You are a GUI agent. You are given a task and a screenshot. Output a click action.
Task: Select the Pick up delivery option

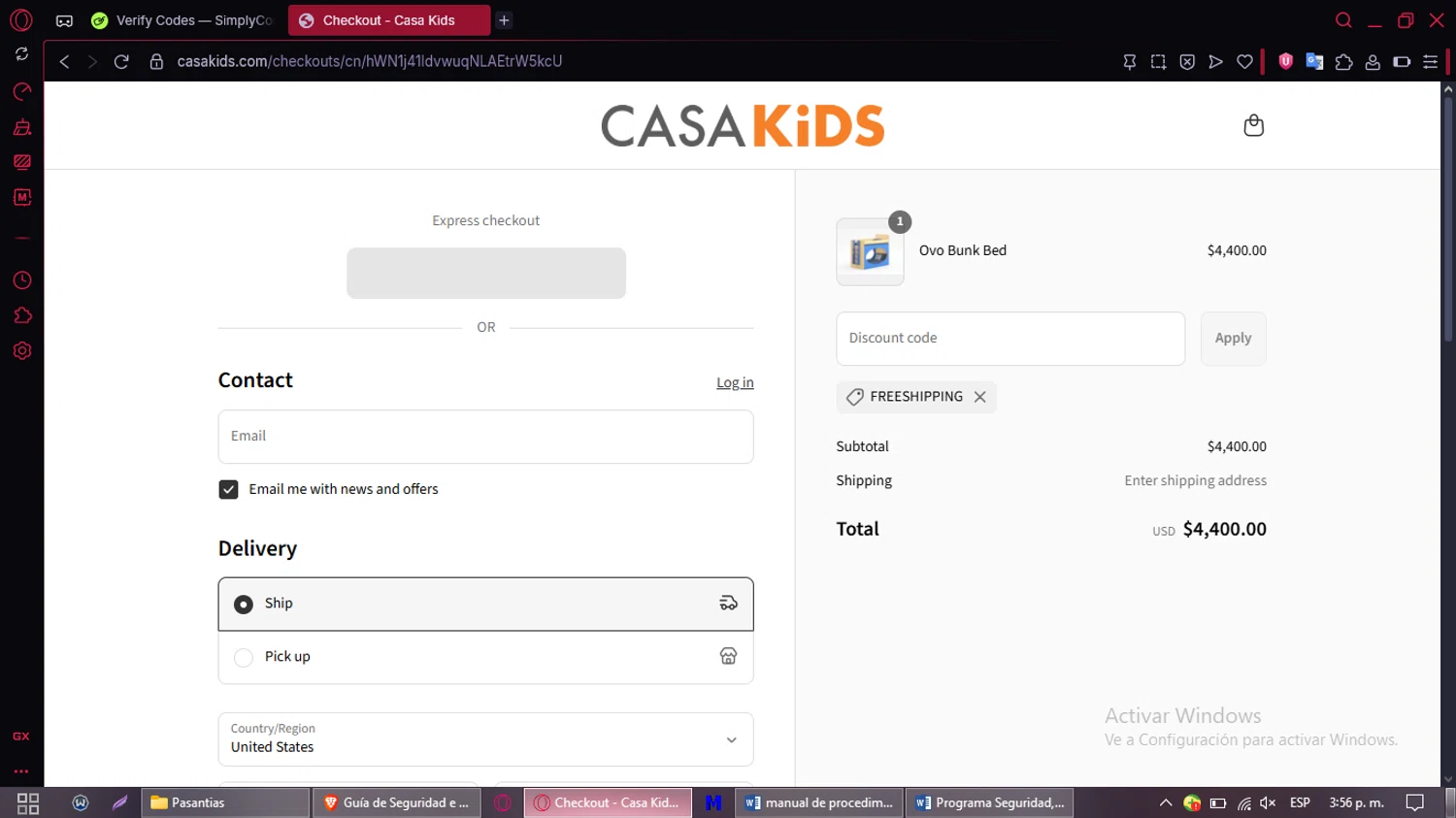(485, 657)
